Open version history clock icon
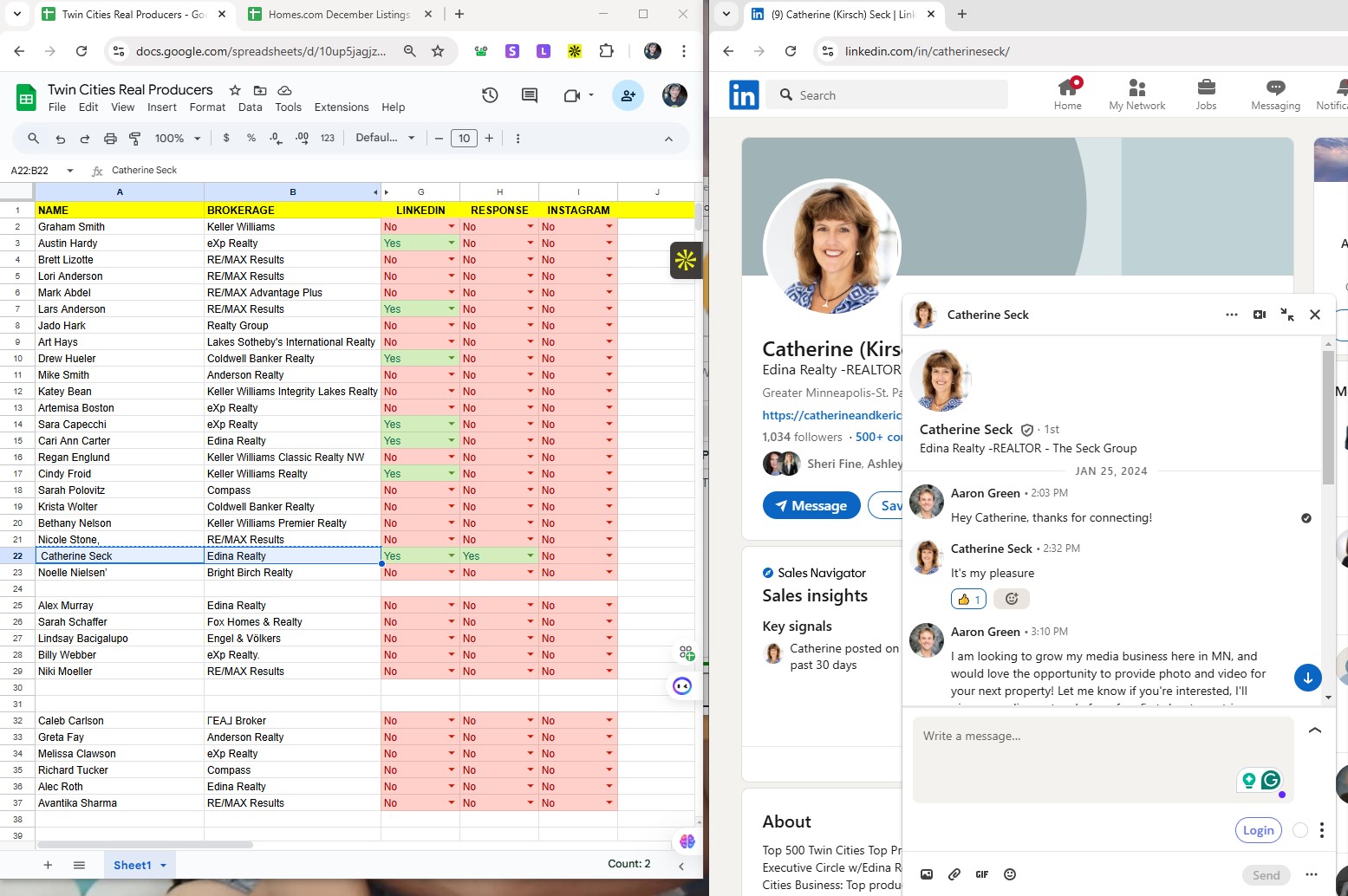This screenshot has width=1348, height=896. click(490, 95)
